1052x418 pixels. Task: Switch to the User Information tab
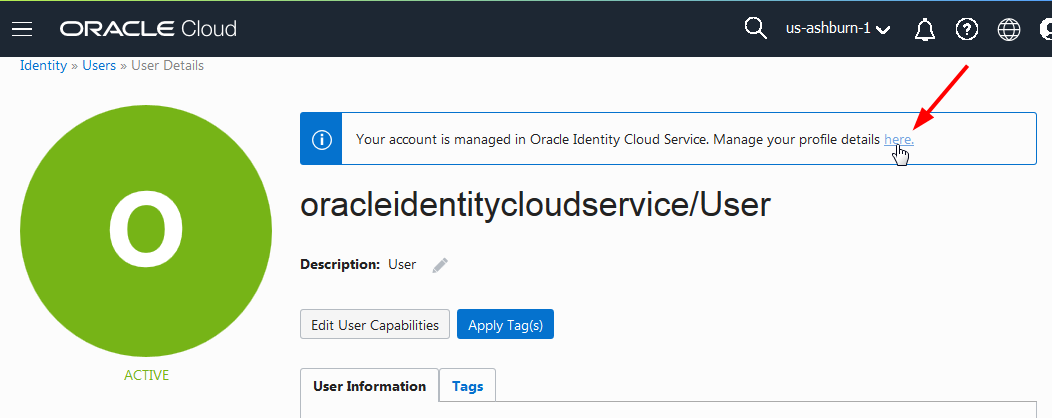[x=370, y=386]
